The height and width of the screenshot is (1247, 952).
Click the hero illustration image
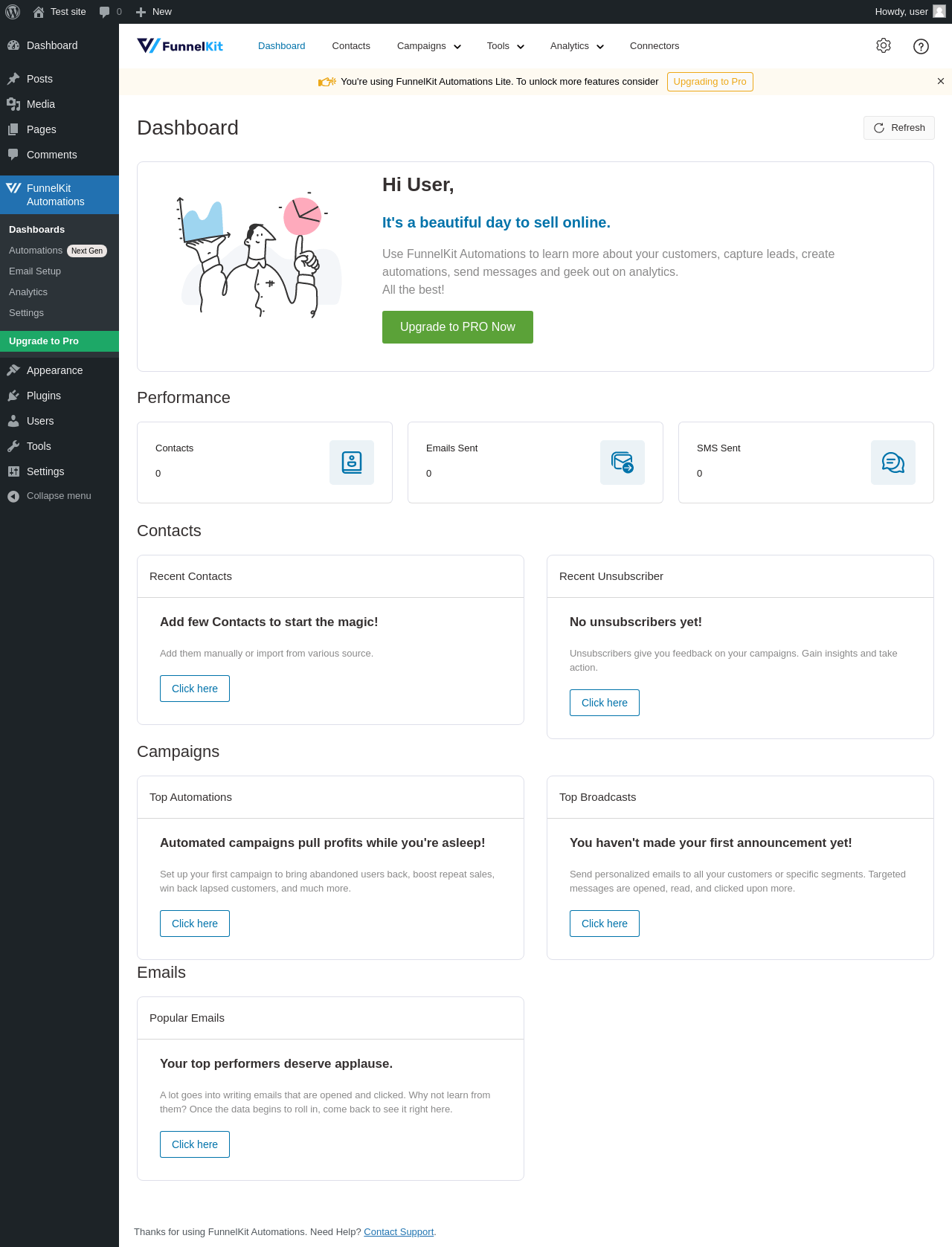click(x=259, y=256)
